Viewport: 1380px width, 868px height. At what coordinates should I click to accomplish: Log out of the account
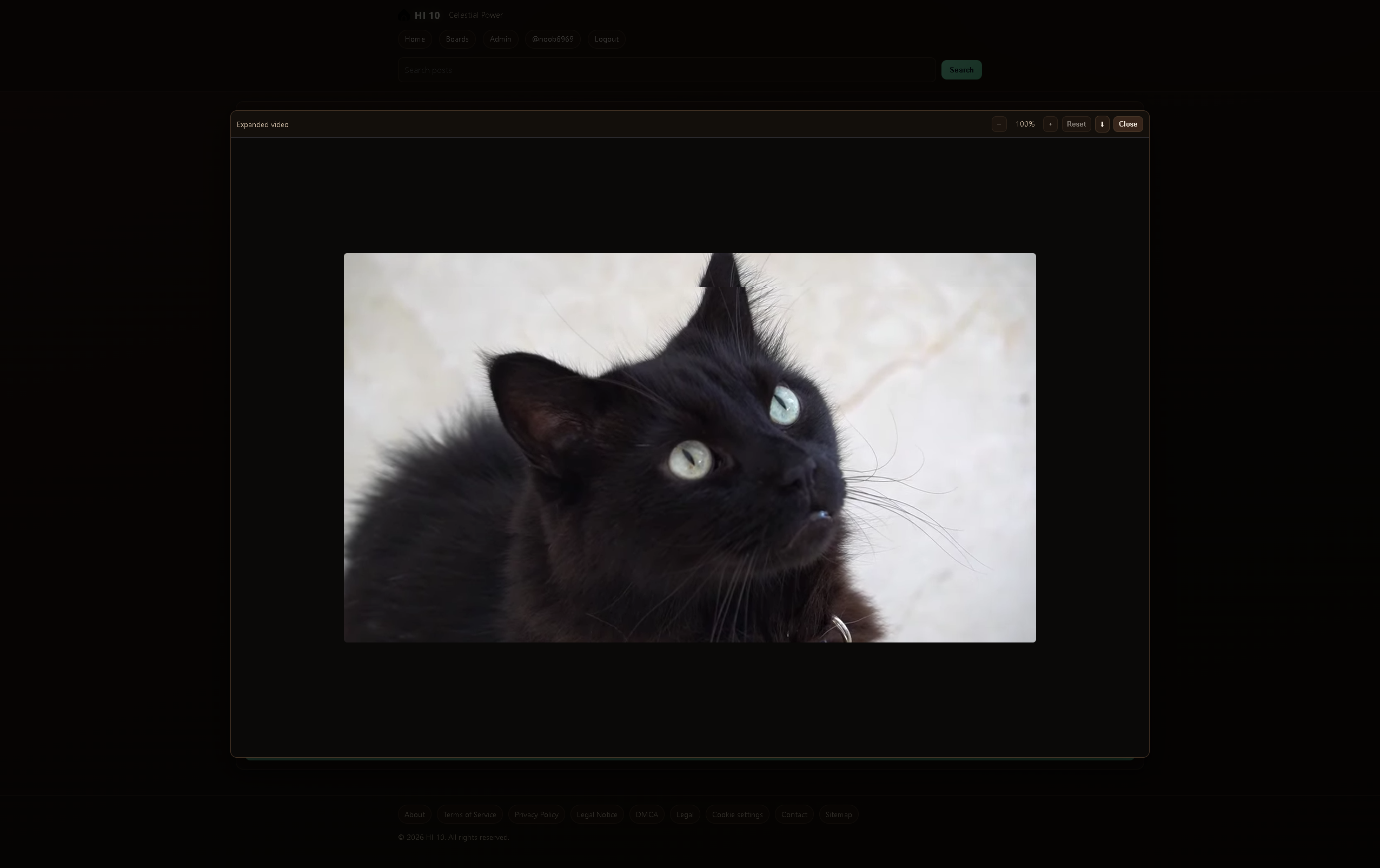tap(606, 38)
